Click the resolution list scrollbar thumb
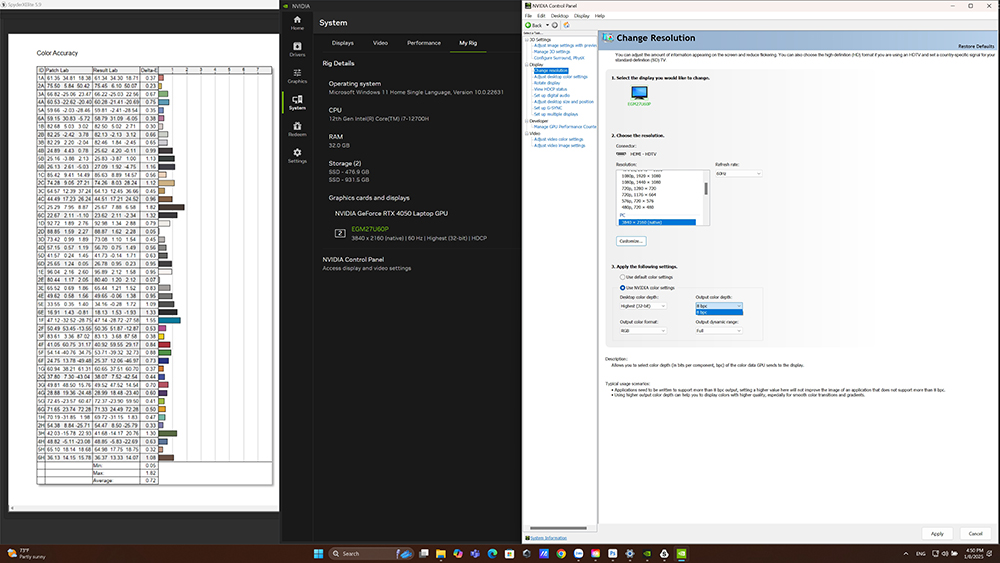 tap(706, 189)
